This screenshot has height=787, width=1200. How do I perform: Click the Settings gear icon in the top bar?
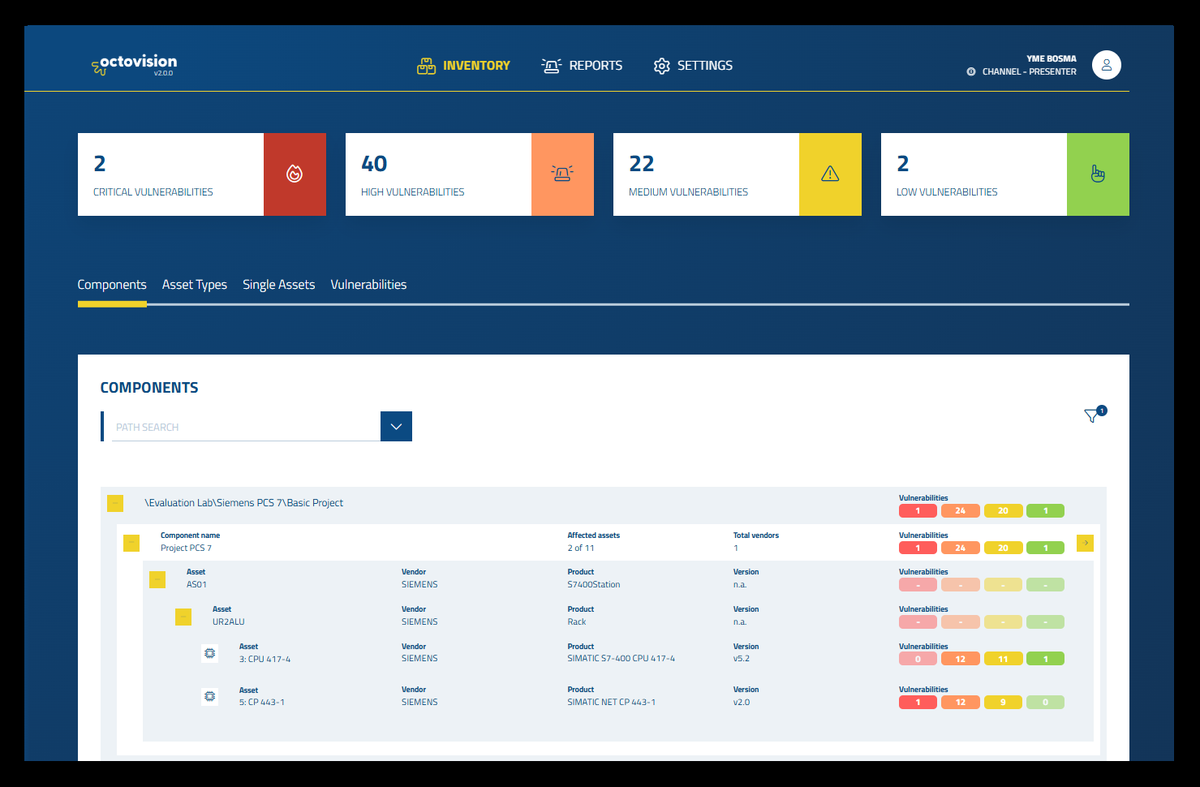661,65
